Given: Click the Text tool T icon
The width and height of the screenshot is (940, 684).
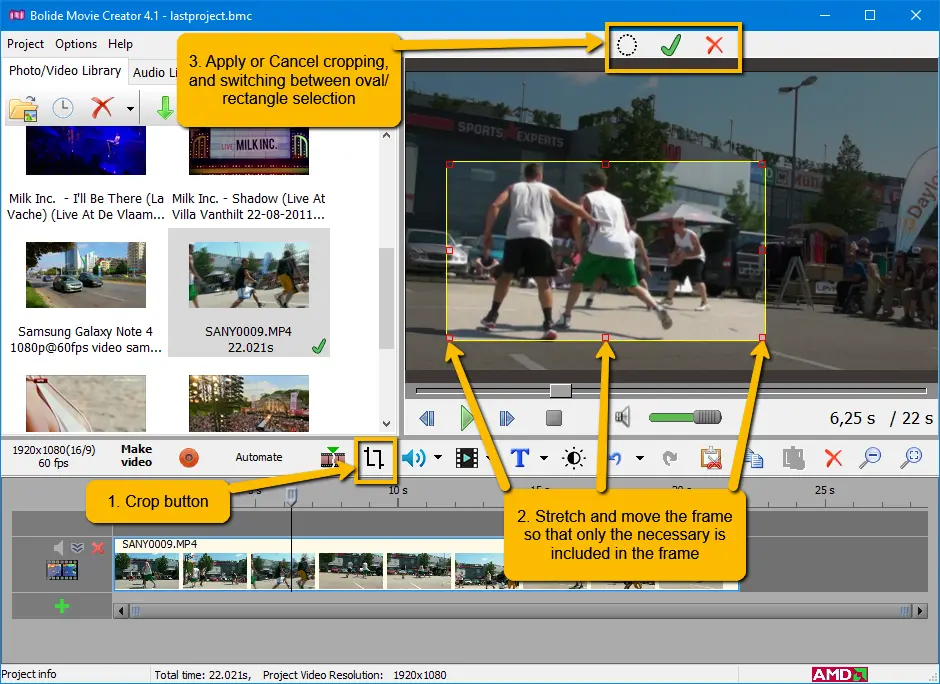Looking at the screenshot, I should click(520, 458).
